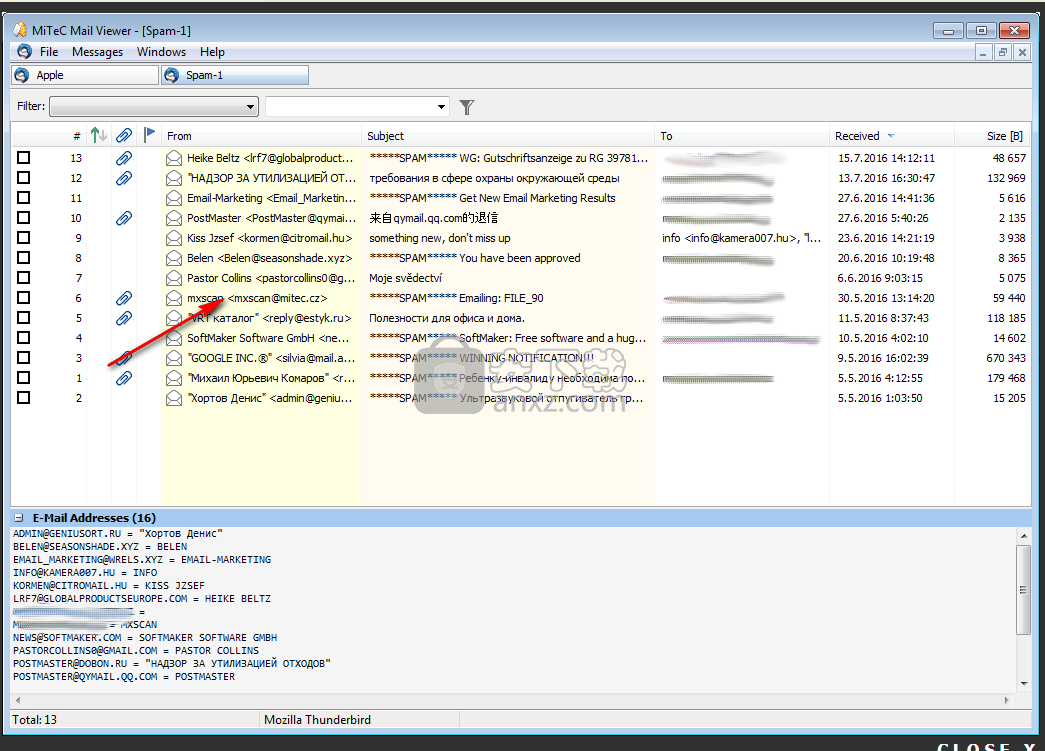
Task: Sort by the Subject column header
Action: [508, 136]
